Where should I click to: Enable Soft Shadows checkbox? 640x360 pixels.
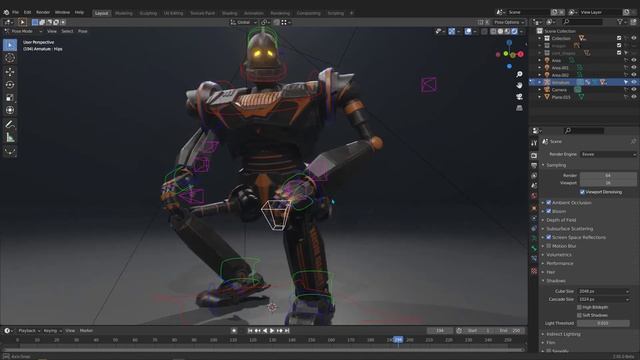[x=579, y=315]
